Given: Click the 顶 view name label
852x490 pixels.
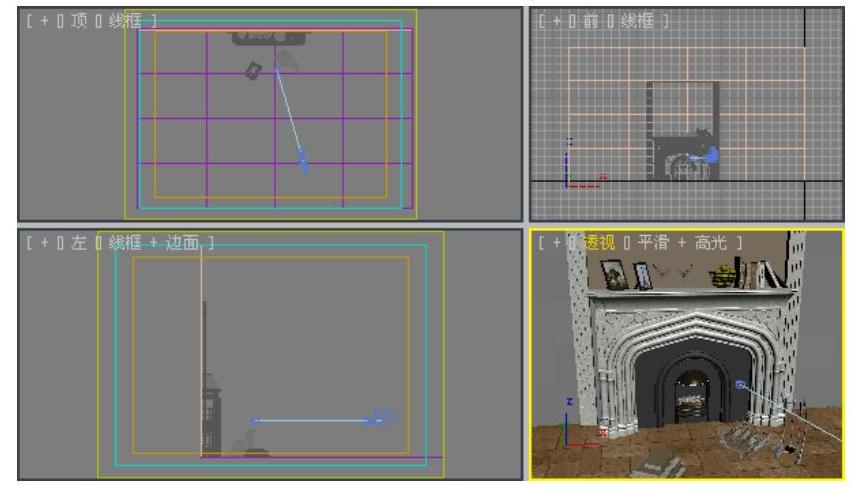Looking at the screenshot, I should [79, 21].
